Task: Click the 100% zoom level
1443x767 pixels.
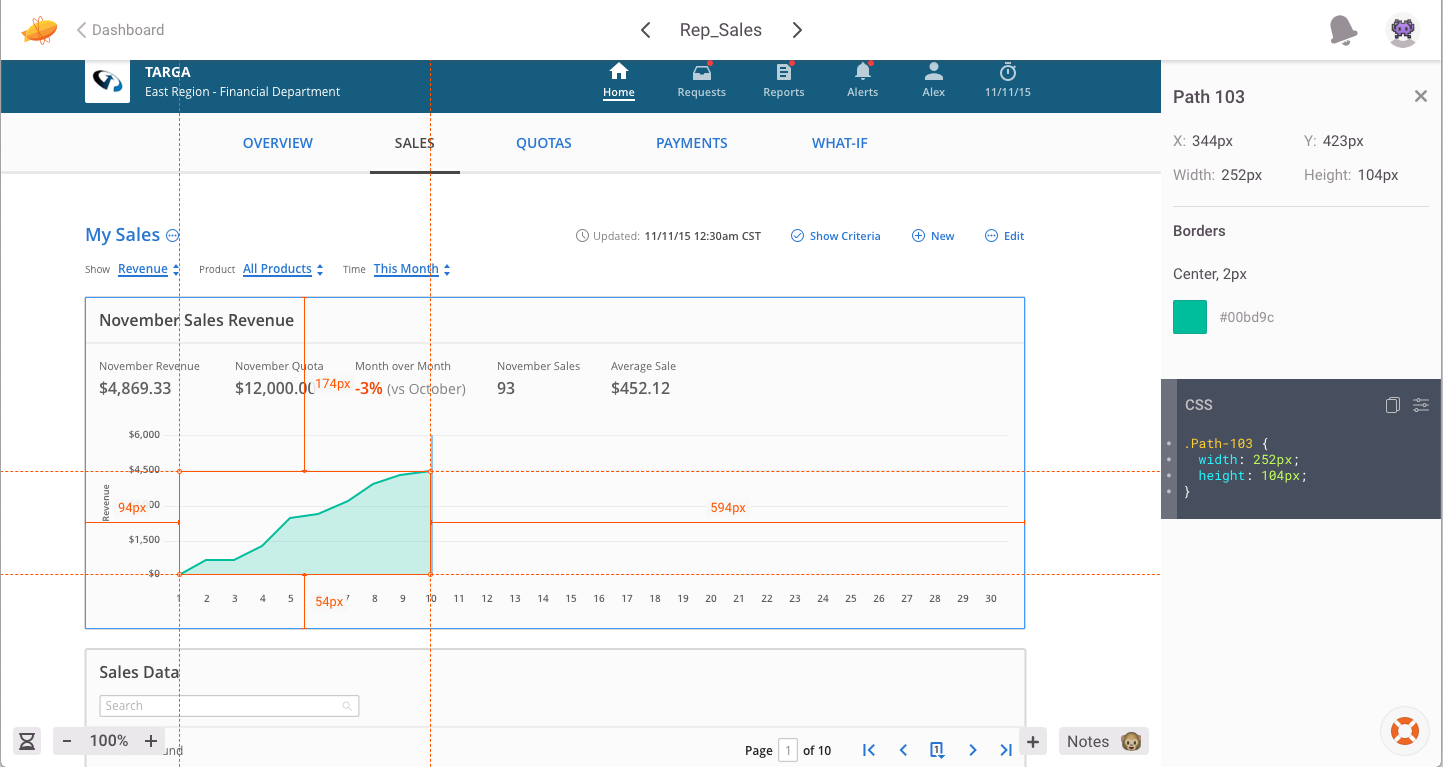Action: pyautogui.click(x=109, y=741)
